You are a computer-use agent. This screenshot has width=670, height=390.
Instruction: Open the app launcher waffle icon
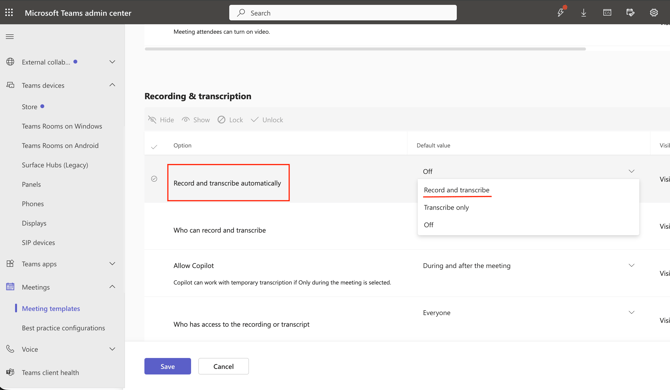pos(9,13)
